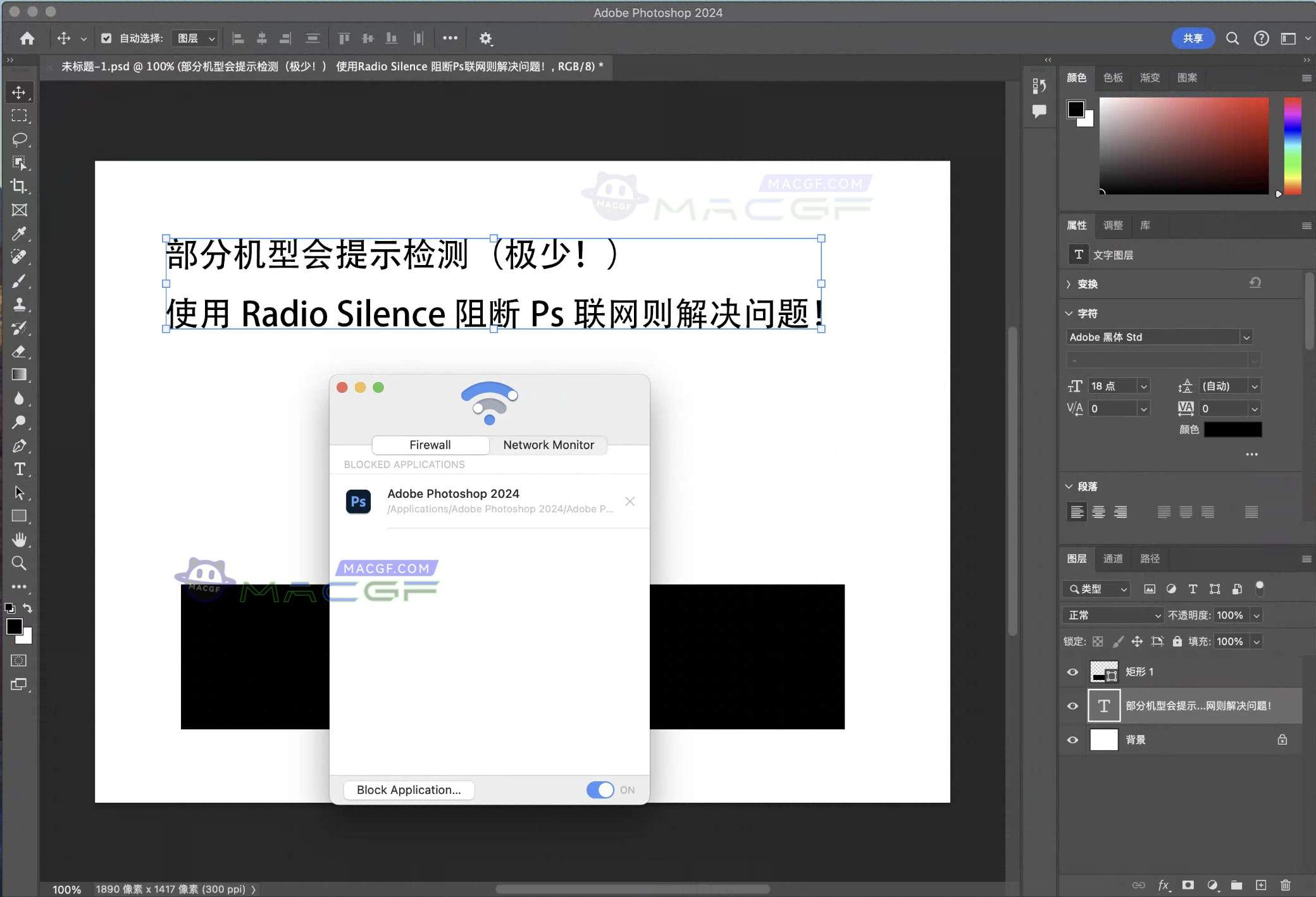Viewport: 1316px width, 897px height.
Task: Open the Adobe 黑体 Std font dropdown
Action: (x=1246, y=337)
